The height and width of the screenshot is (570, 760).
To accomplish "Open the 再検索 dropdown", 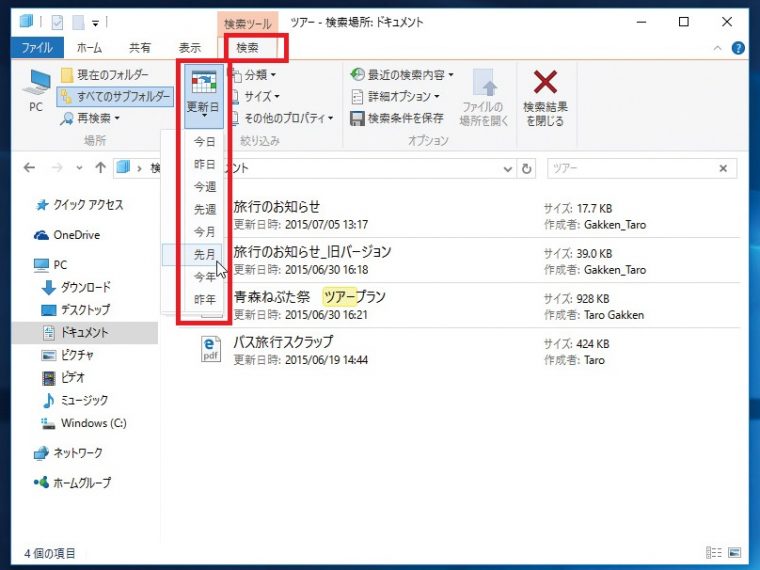I will [90, 118].
